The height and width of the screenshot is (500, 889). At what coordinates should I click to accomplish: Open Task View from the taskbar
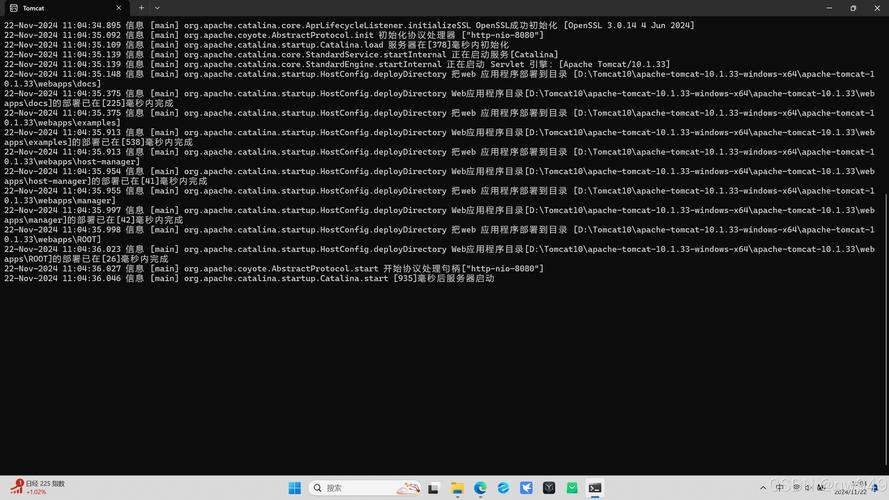pos(433,488)
